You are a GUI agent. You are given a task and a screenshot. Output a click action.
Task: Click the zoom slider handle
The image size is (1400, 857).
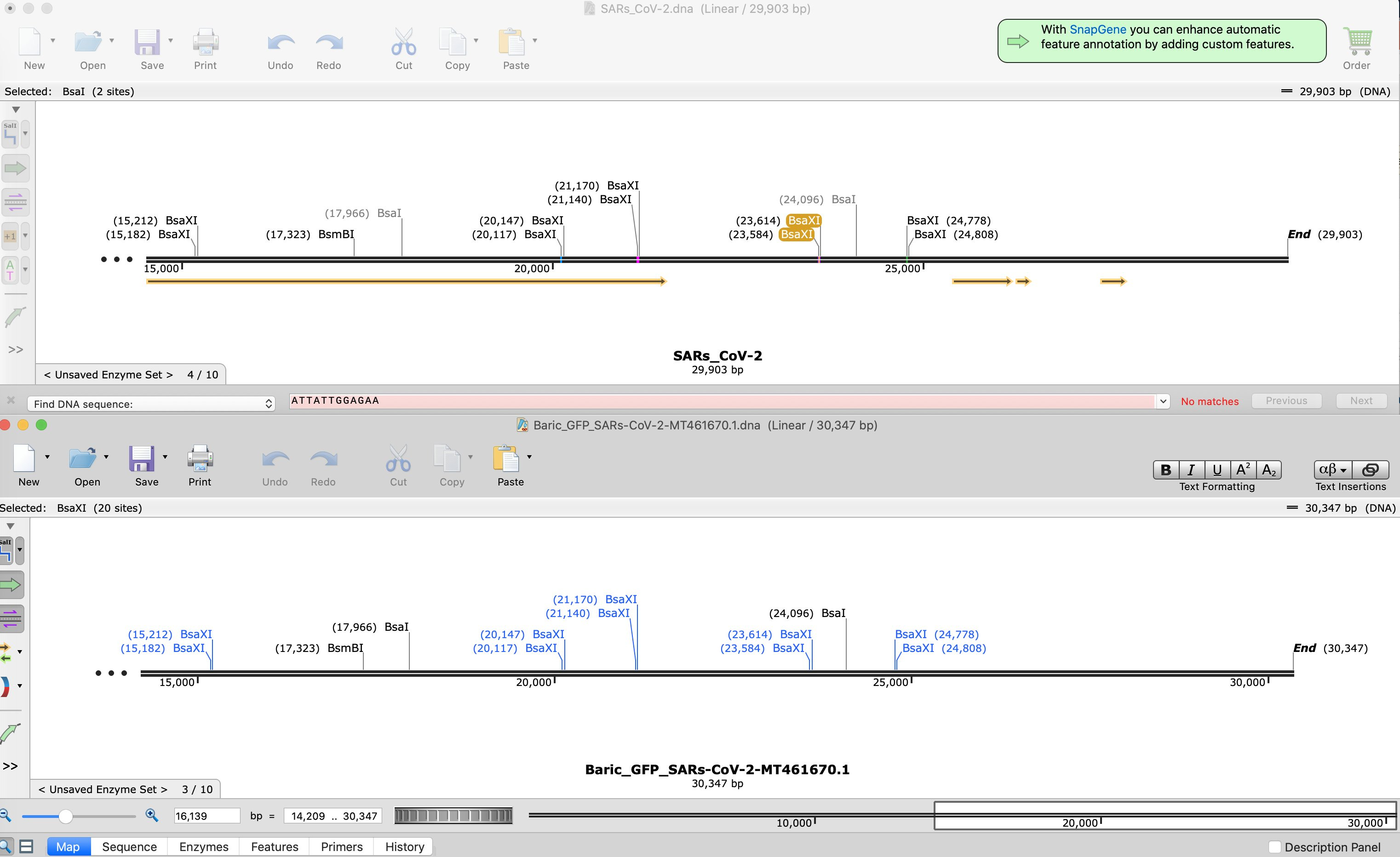(x=66, y=816)
